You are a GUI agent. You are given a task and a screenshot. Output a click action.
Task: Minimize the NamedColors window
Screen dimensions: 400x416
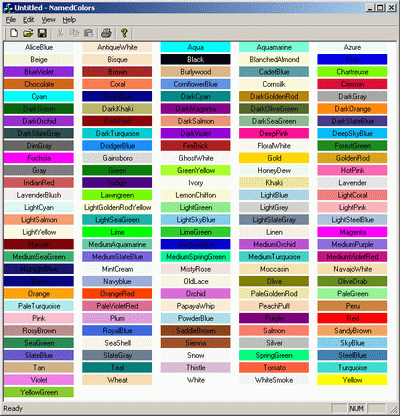(370, 7)
